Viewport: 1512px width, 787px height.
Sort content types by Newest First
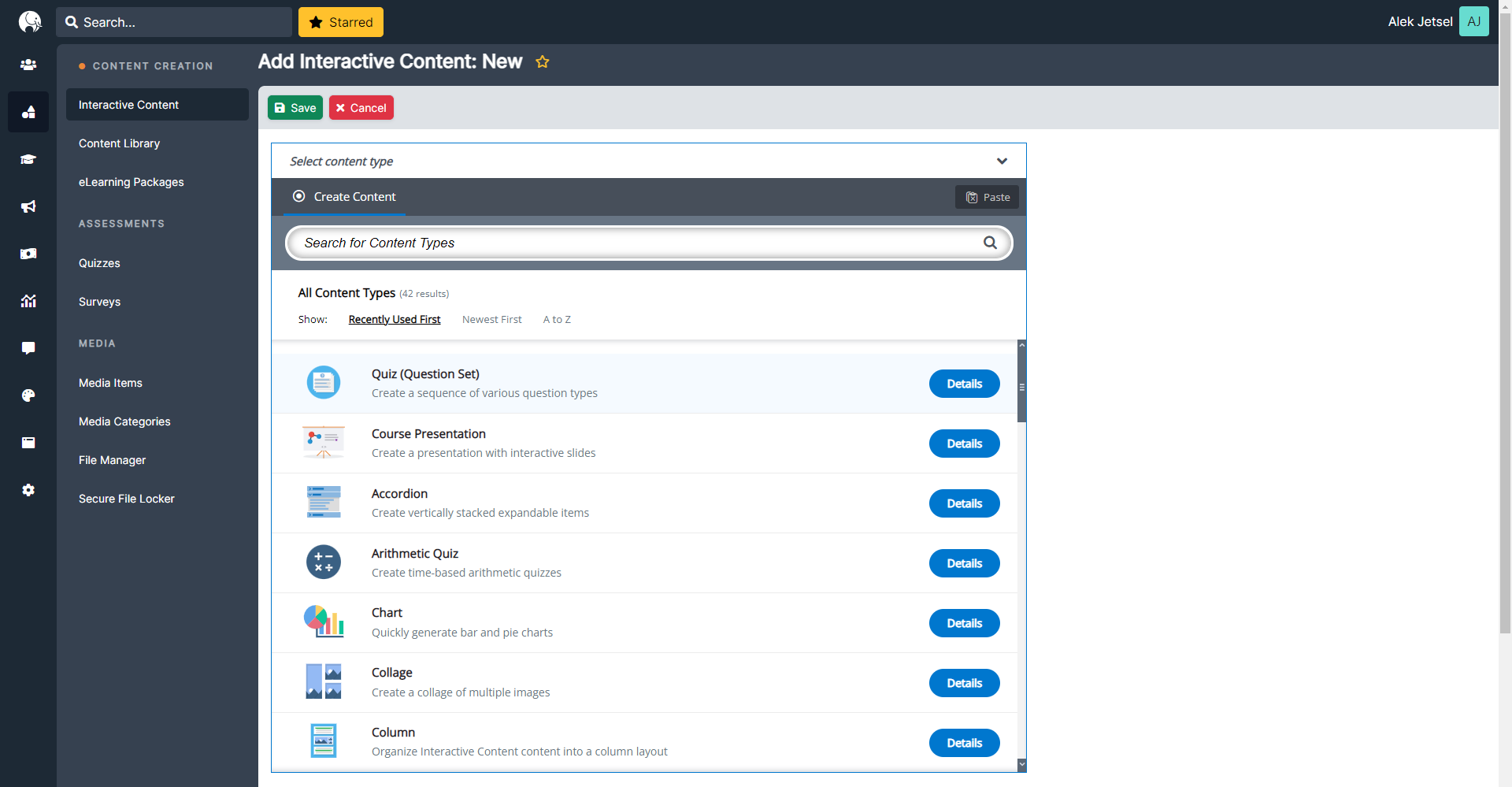click(x=492, y=319)
